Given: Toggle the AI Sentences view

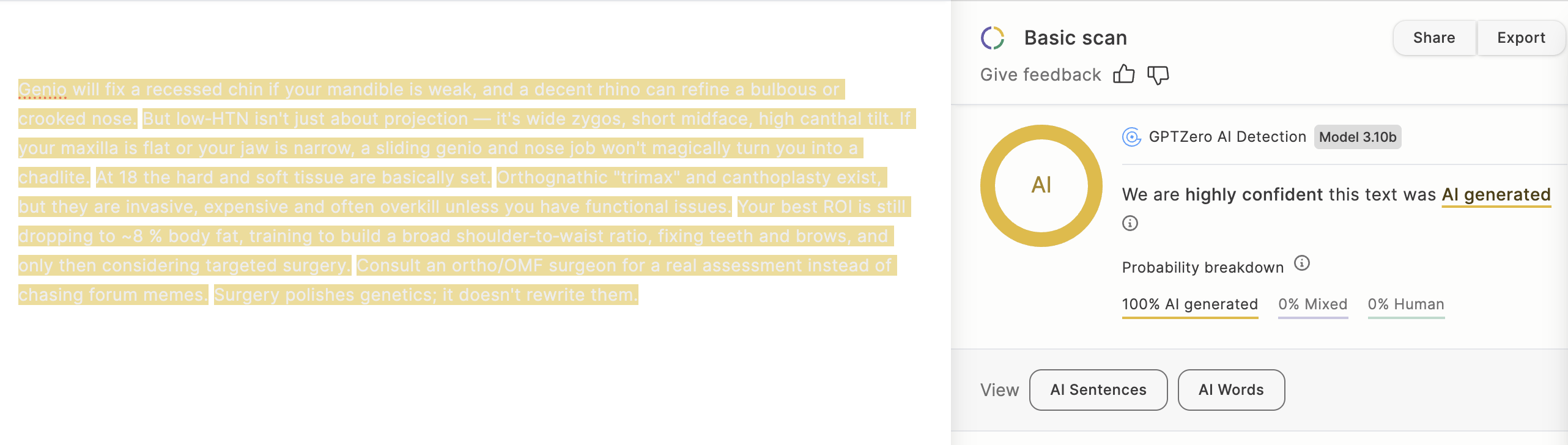Looking at the screenshot, I should [1098, 390].
